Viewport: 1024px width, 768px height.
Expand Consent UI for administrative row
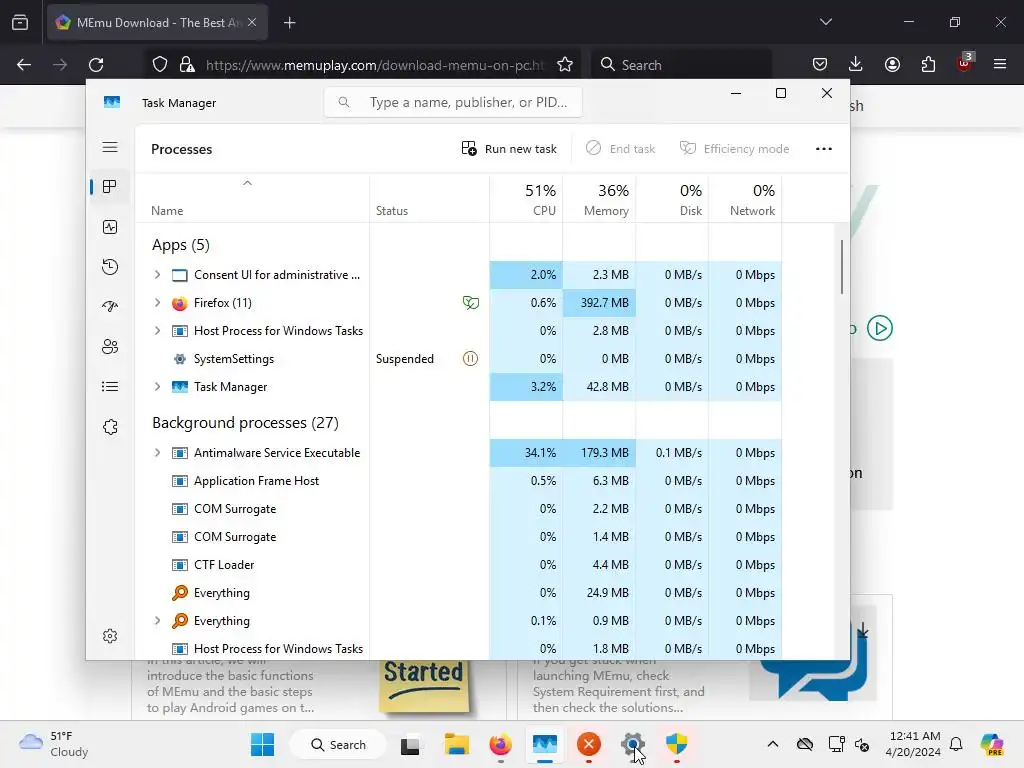pos(157,275)
